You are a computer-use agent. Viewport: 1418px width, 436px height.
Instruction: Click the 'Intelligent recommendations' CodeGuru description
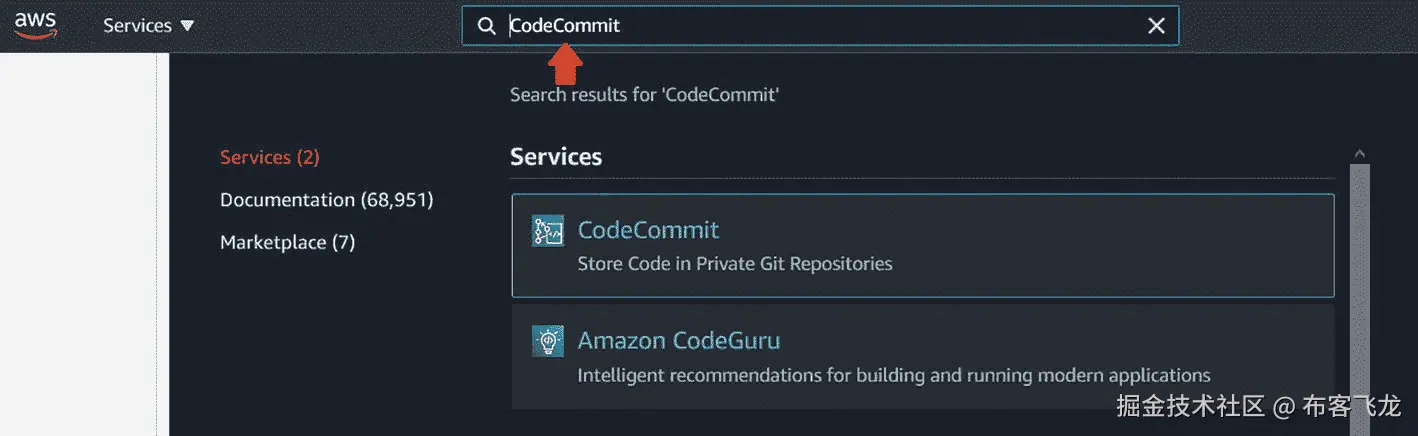[x=894, y=376]
